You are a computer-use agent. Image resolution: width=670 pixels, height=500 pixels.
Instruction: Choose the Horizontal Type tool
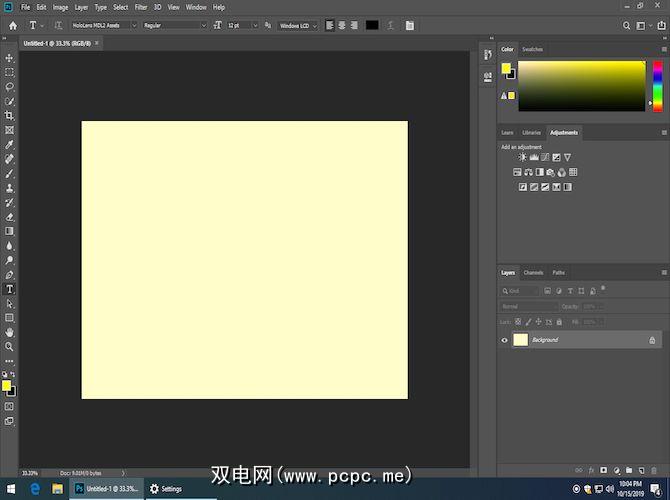(x=10, y=289)
